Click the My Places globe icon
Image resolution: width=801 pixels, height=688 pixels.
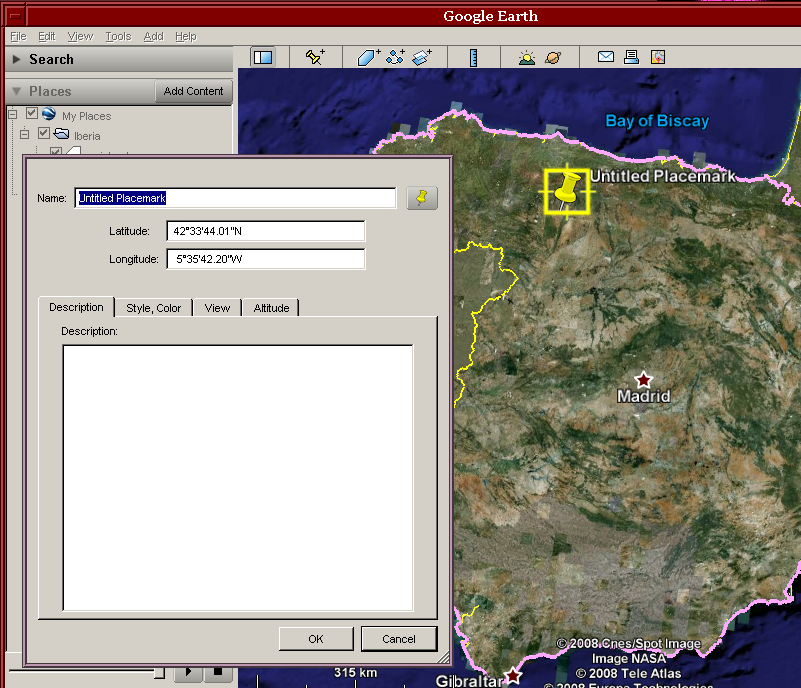pyautogui.click(x=49, y=113)
